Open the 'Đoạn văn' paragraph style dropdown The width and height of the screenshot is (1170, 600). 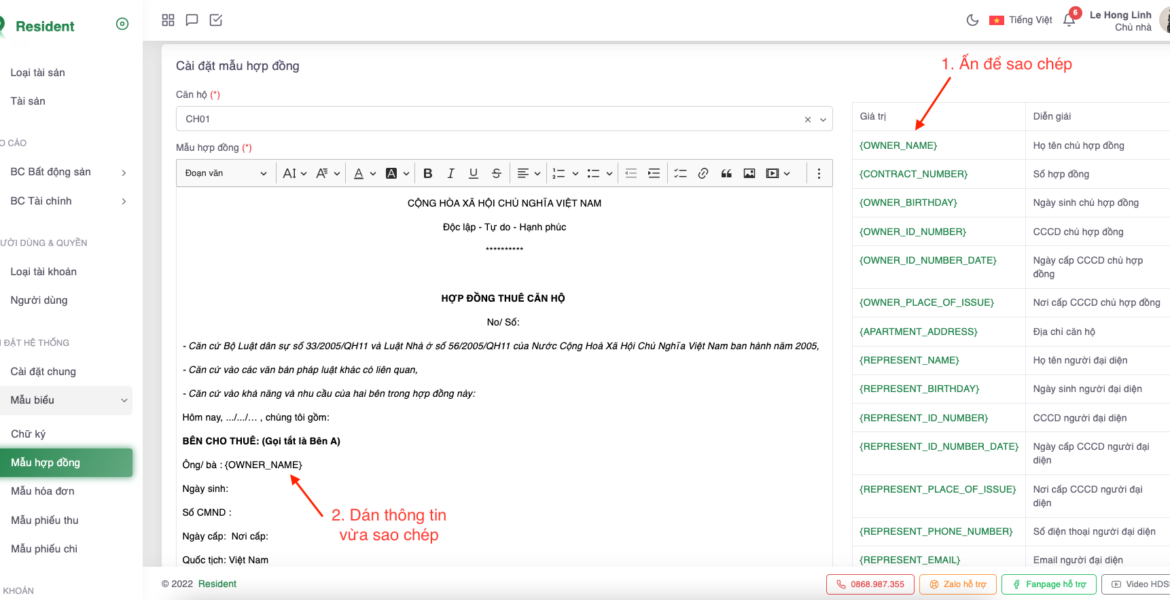click(x=226, y=173)
